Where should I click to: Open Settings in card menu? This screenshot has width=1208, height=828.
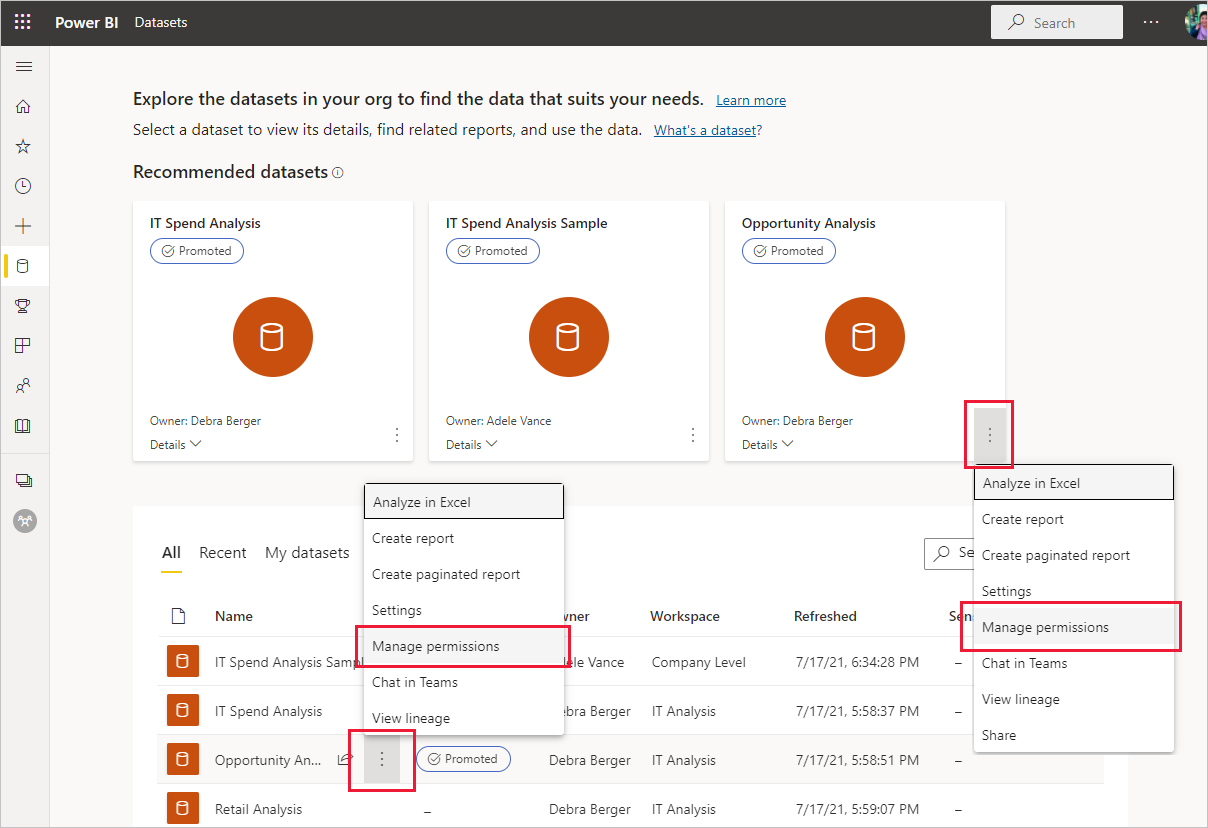[x=1074, y=591]
